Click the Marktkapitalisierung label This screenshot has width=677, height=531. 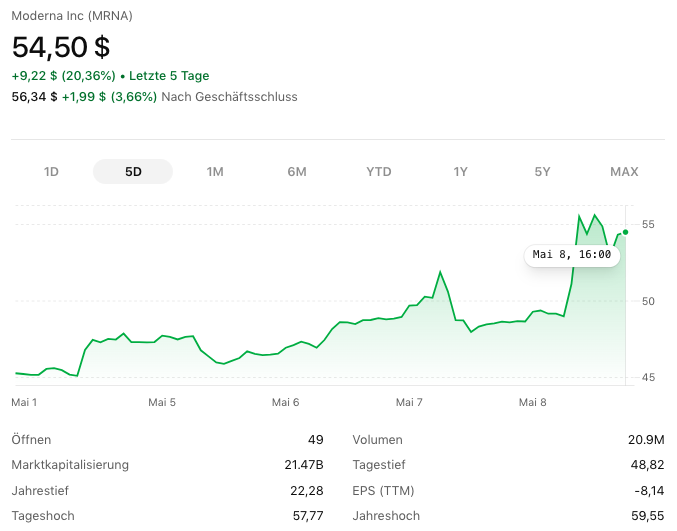[x=70, y=465]
